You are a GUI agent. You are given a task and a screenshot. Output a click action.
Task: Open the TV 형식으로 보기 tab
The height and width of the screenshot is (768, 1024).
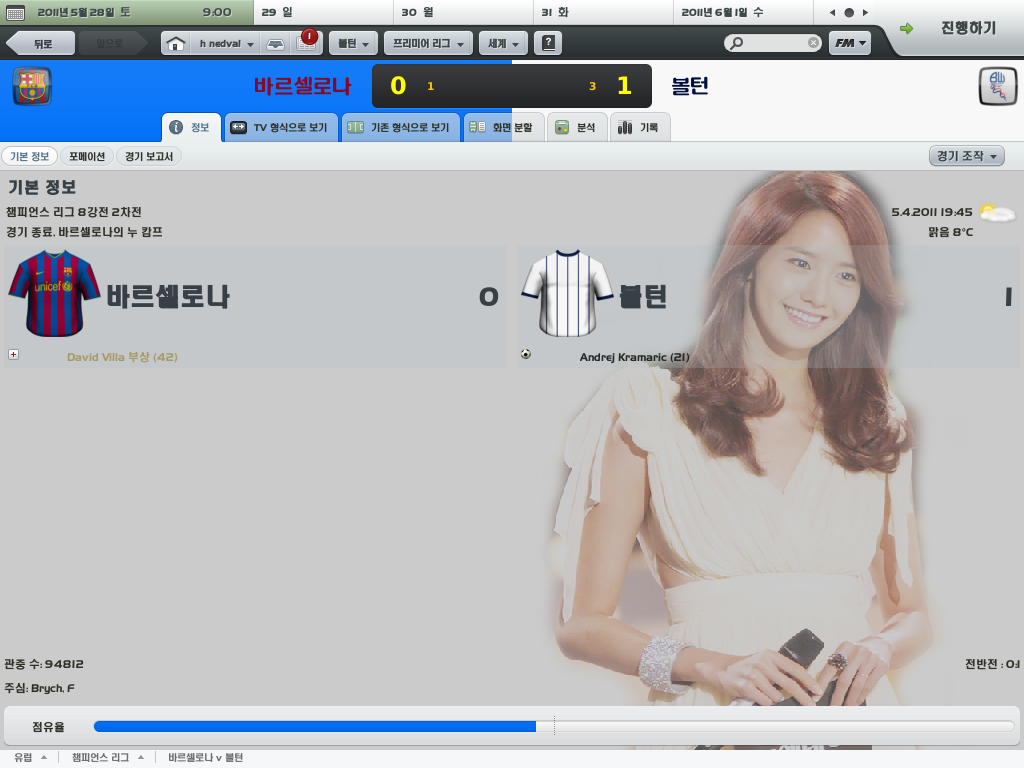pyautogui.click(x=280, y=128)
